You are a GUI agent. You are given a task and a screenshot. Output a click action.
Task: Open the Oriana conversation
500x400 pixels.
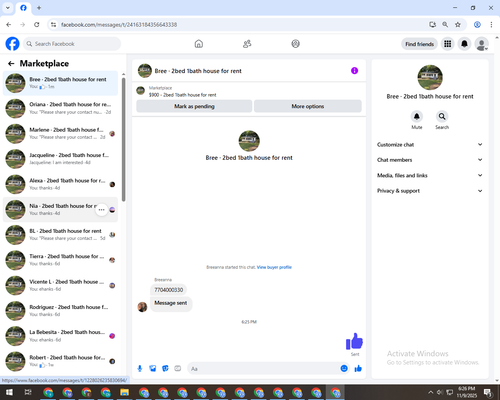(x=60, y=108)
